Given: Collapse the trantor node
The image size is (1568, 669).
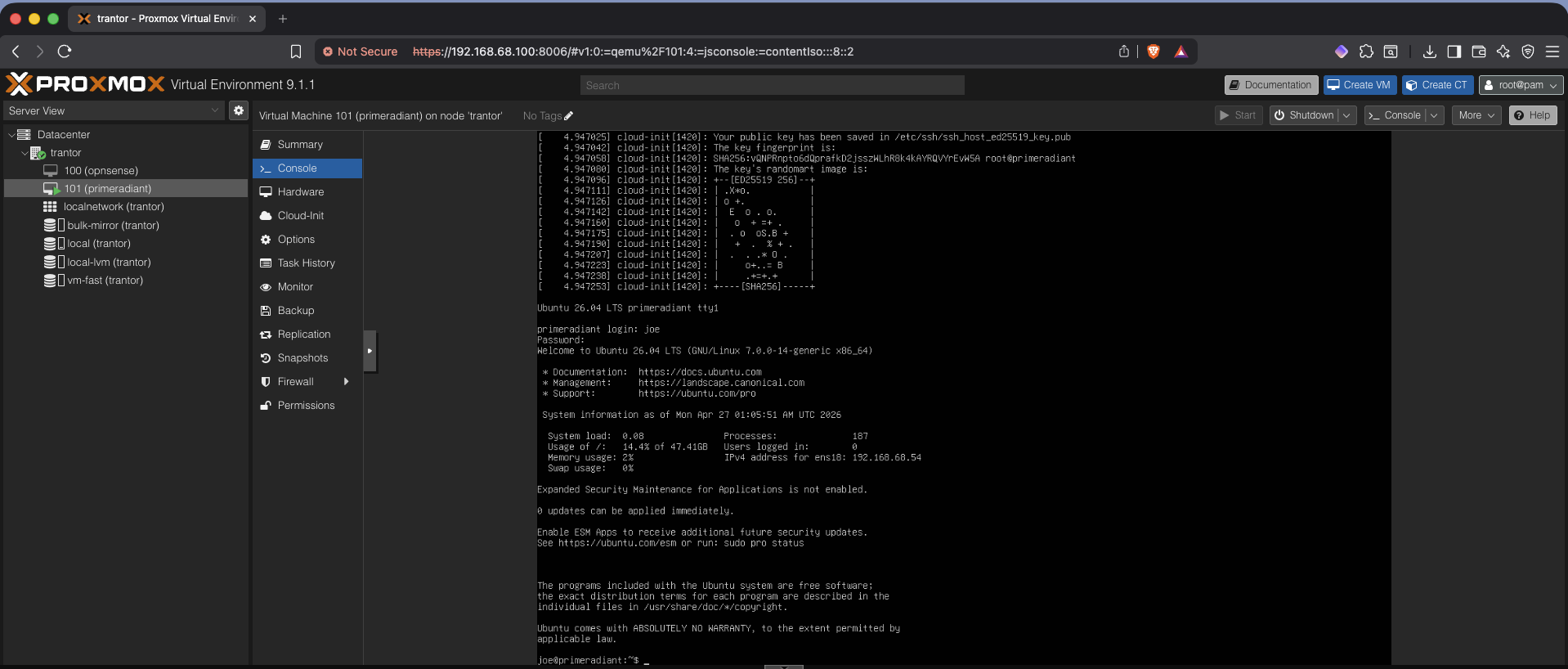Looking at the screenshot, I should pos(25,153).
